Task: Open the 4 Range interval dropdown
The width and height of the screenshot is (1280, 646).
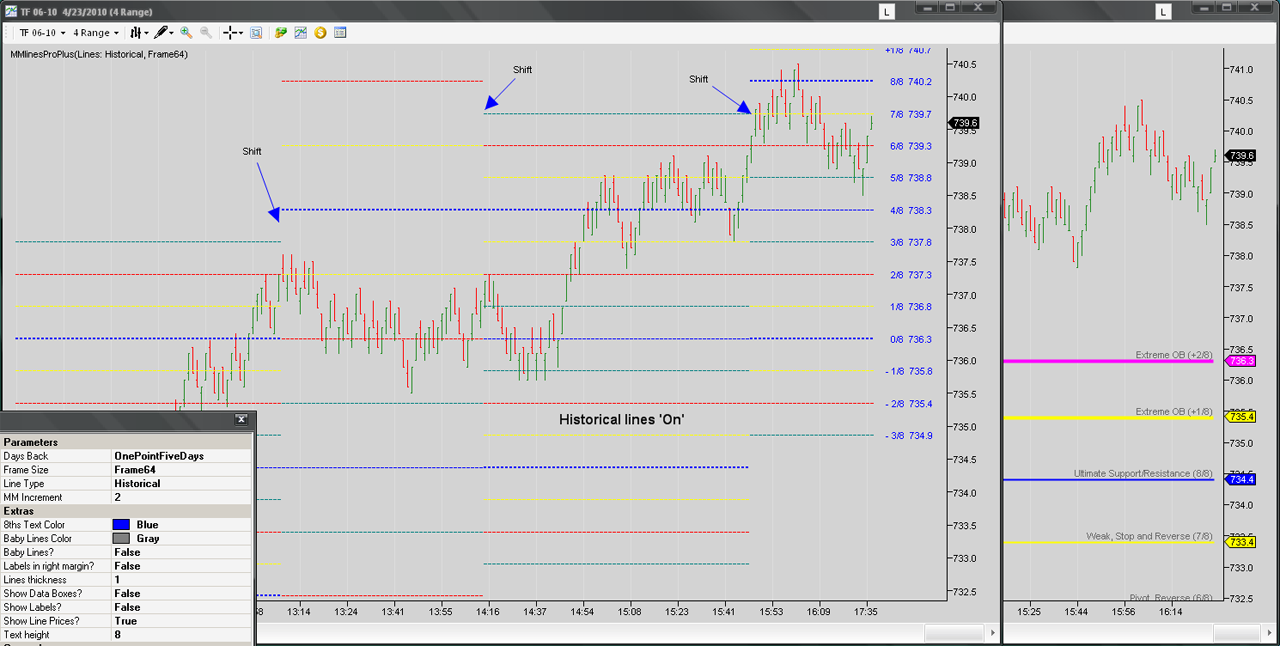Action: point(95,33)
